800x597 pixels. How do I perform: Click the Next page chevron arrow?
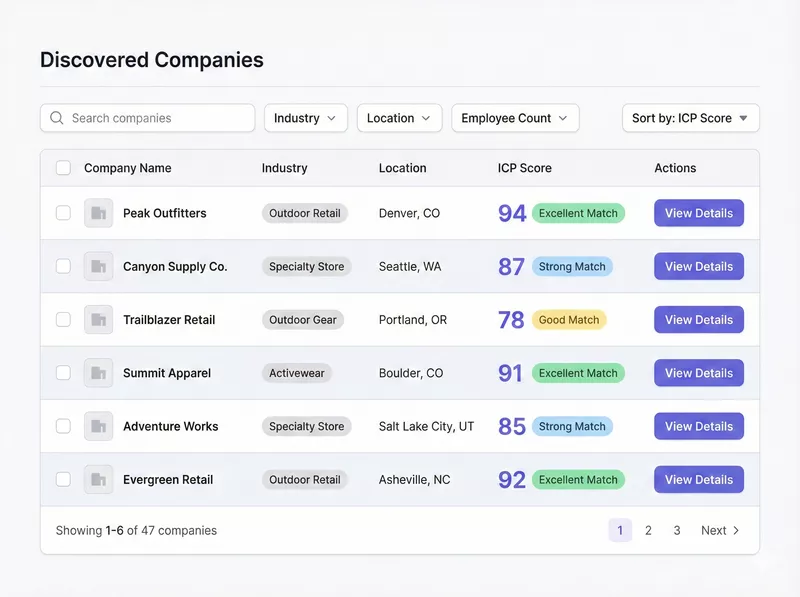tap(736, 531)
